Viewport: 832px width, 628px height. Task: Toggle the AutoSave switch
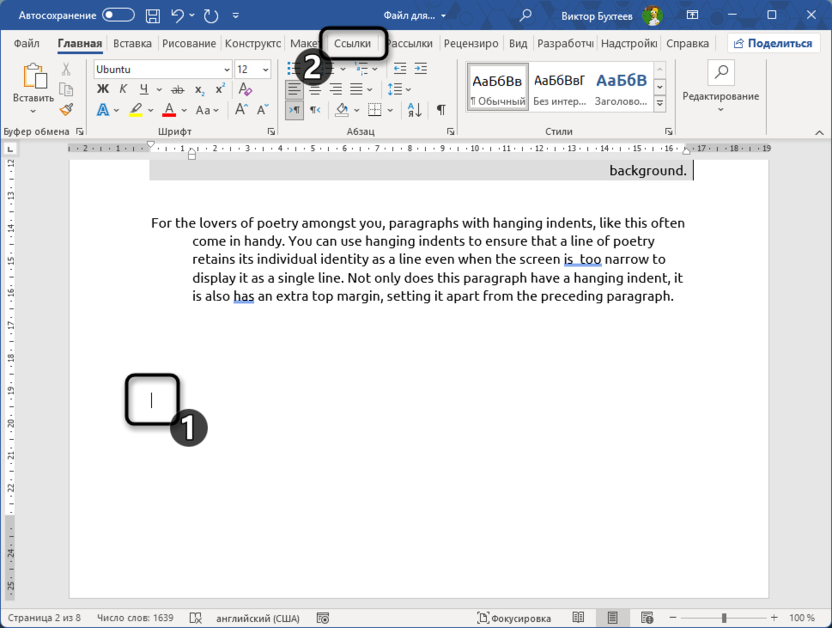pos(118,16)
